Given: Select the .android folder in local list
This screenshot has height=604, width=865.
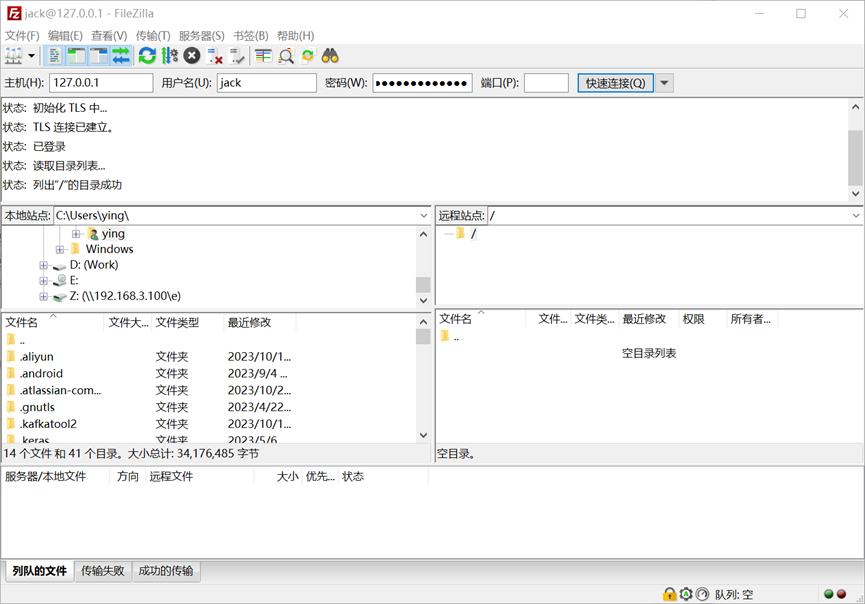Looking at the screenshot, I should pos(41,373).
